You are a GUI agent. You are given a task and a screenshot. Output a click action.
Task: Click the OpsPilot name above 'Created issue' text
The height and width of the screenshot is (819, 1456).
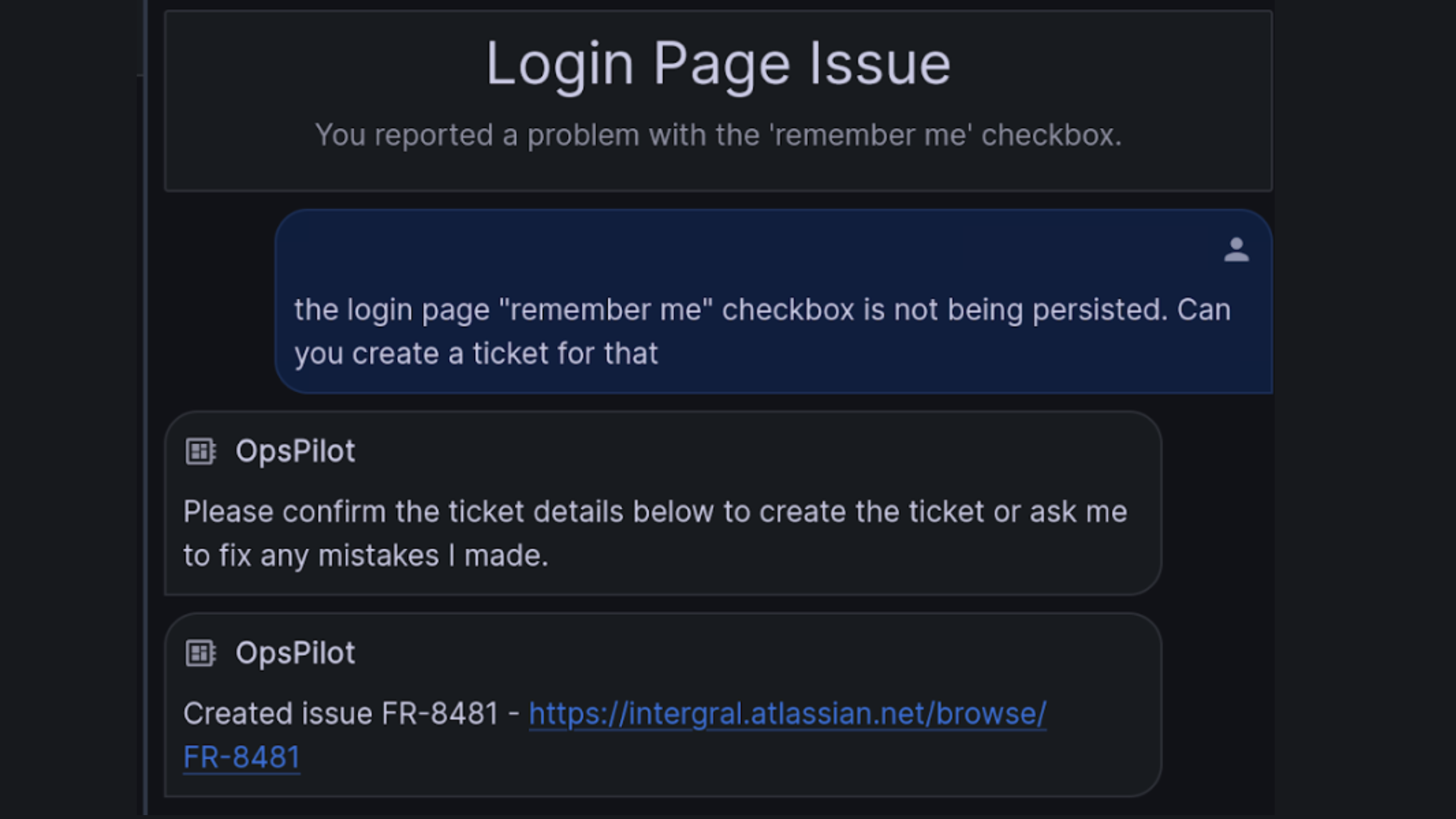click(295, 653)
